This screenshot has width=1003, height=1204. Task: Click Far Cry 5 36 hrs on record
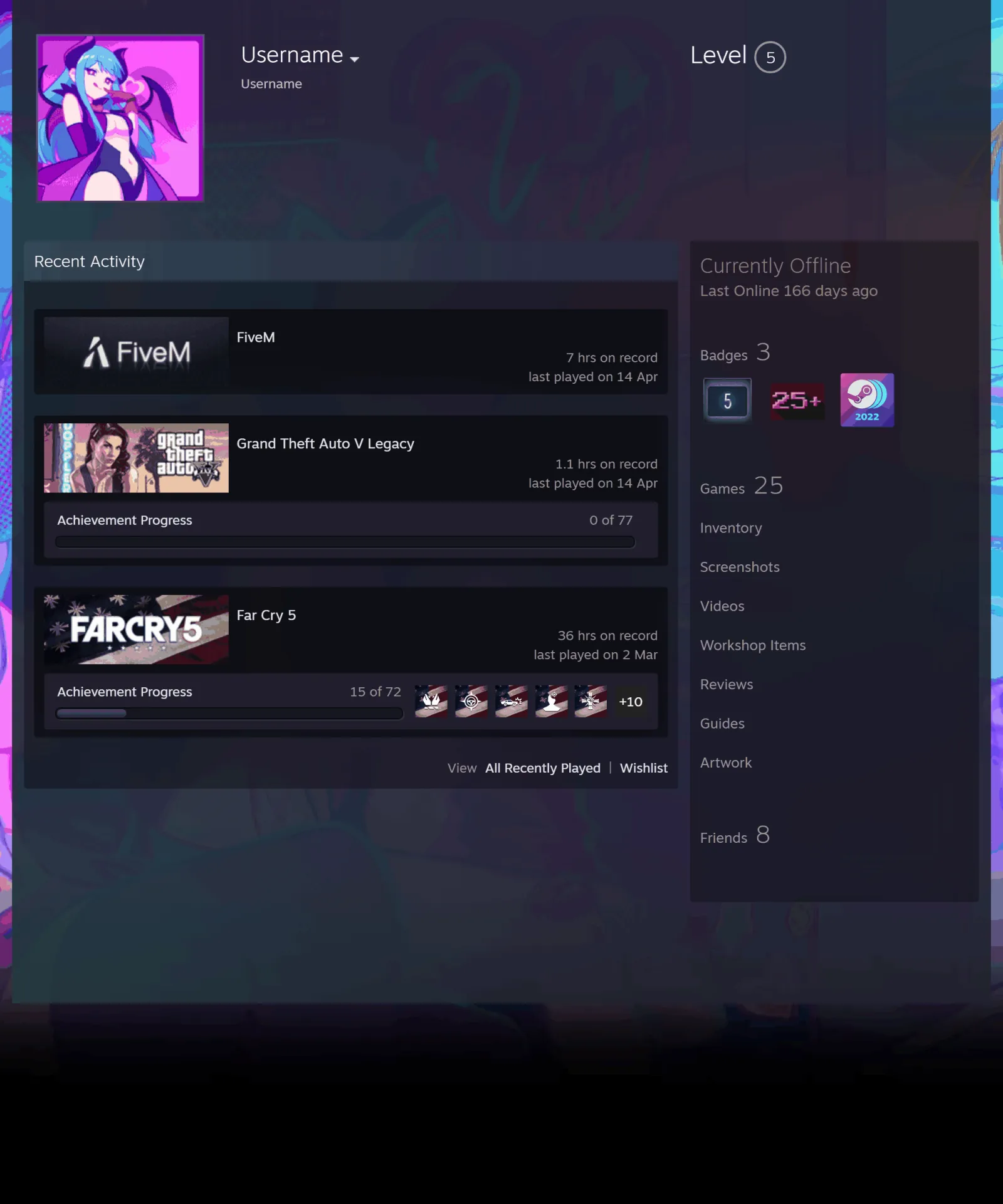[x=607, y=635]
